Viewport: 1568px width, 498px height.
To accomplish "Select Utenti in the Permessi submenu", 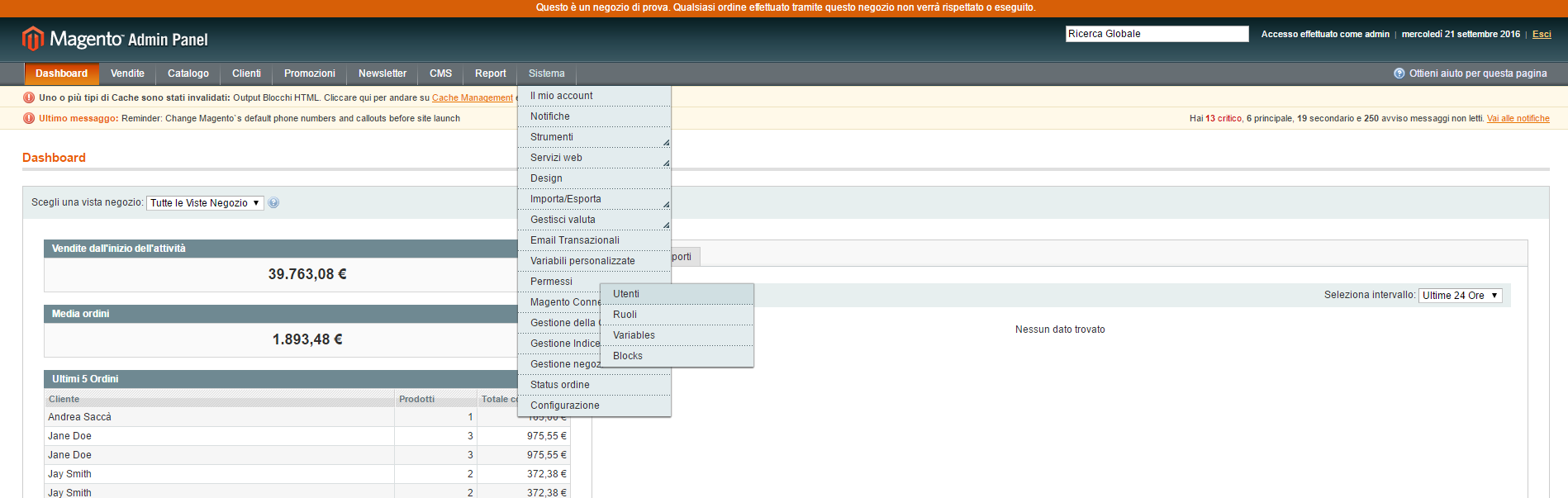I will click(677, 294).
